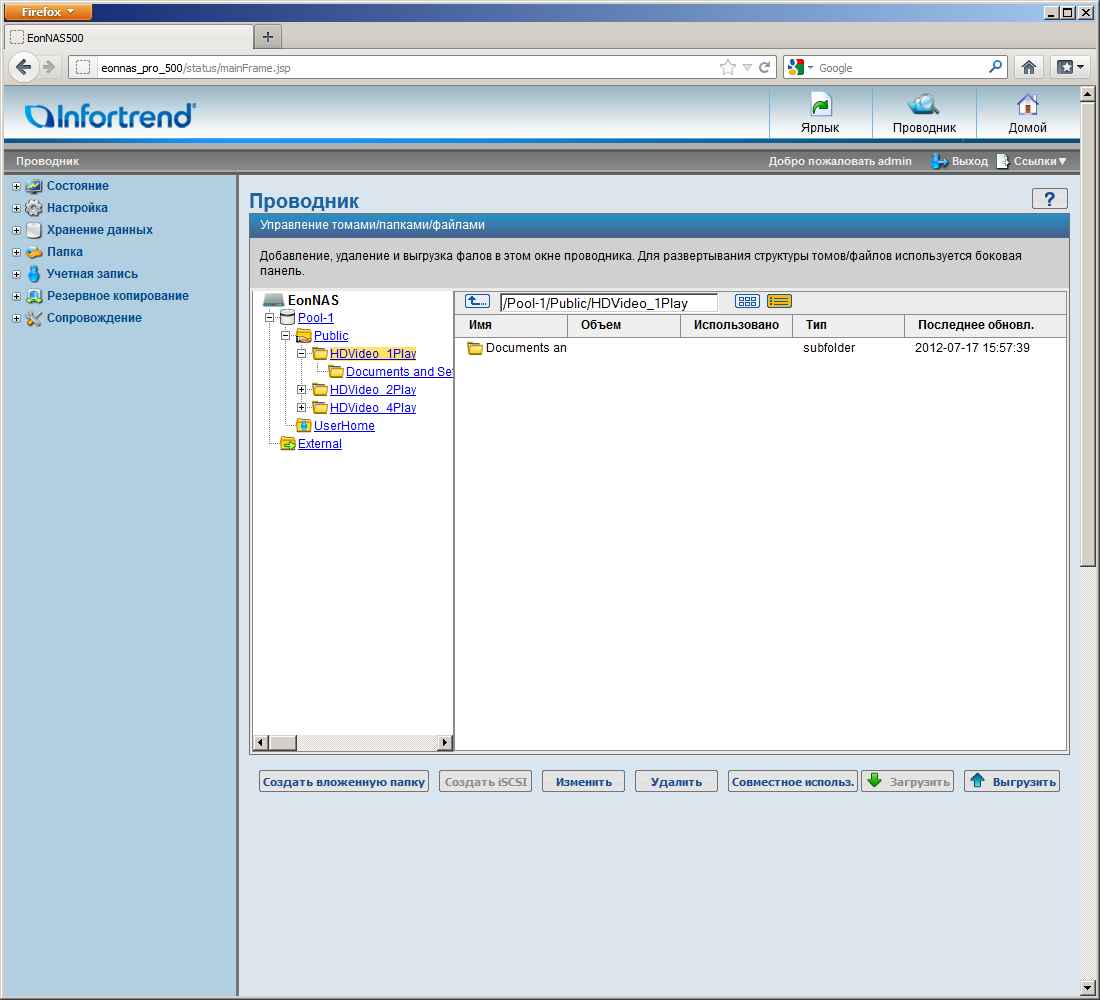Click the Резервное копирование backup icon
The width and height of the screenshot is (1100, 1000).
point(34,296)
